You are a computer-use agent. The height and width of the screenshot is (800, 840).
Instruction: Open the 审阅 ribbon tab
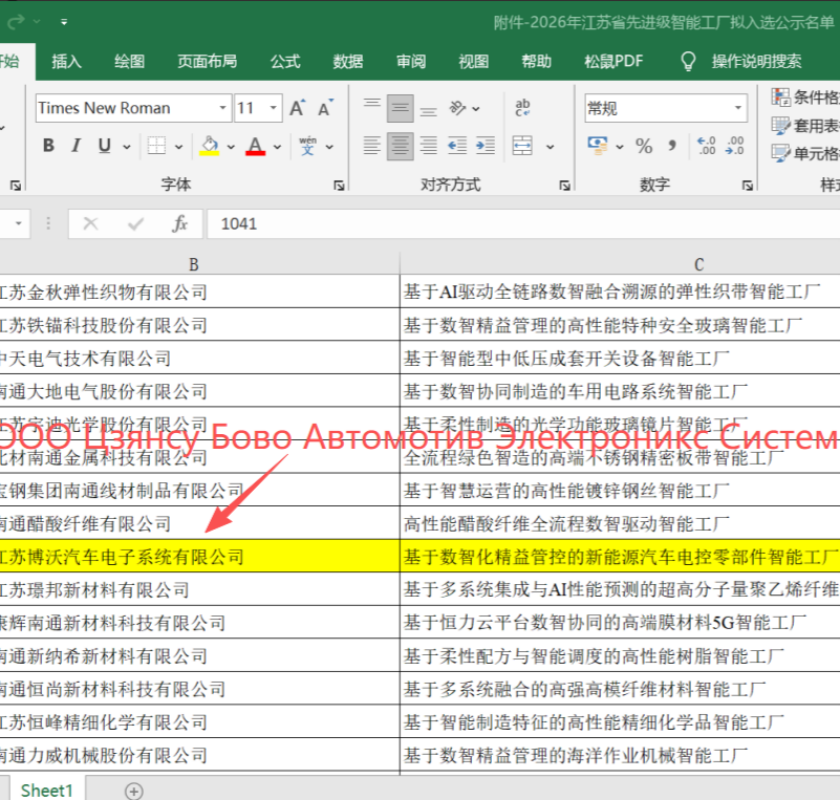point(411,62)
